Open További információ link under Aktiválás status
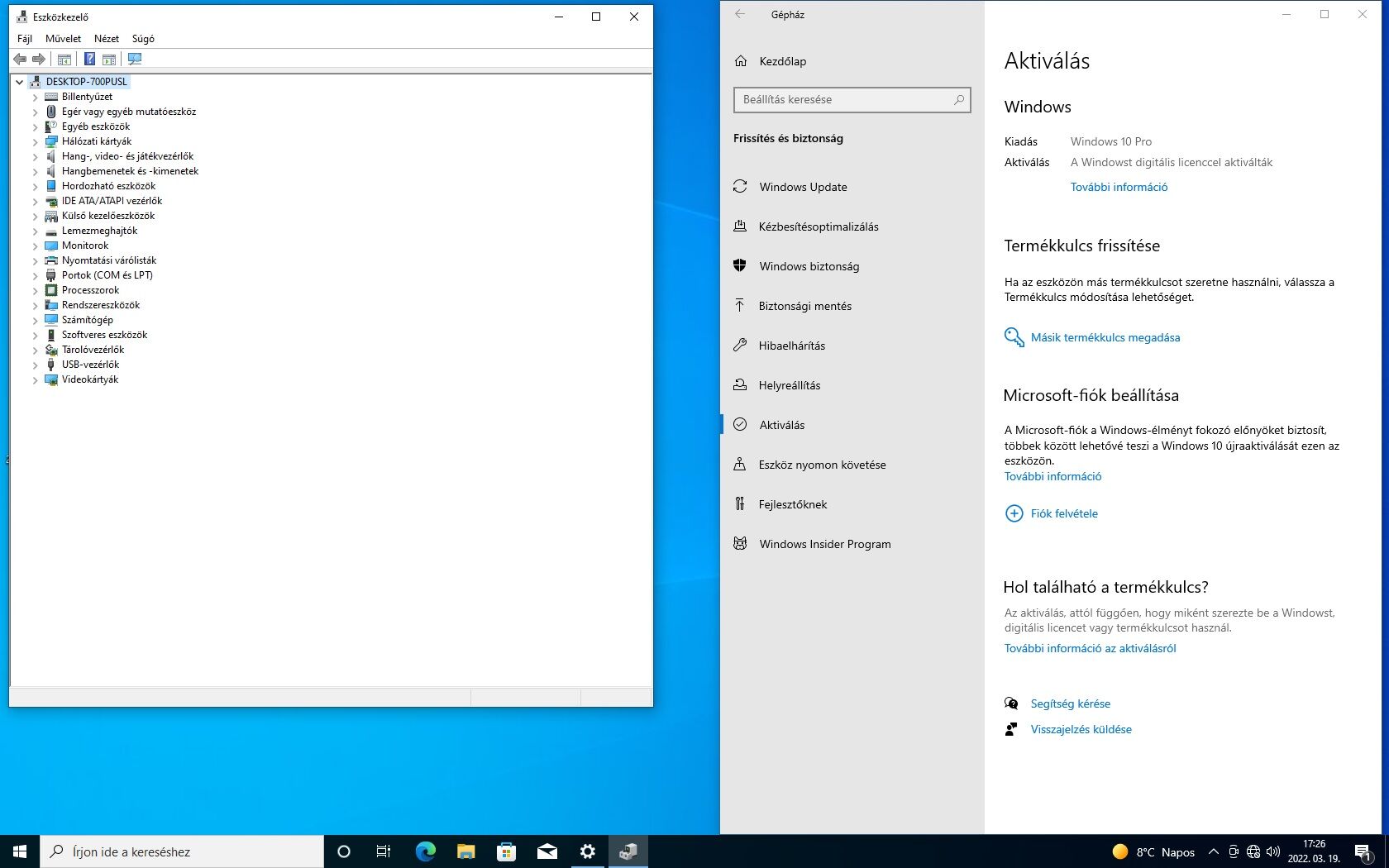This screenshot has width=1389, height=868. point(1119,187)
